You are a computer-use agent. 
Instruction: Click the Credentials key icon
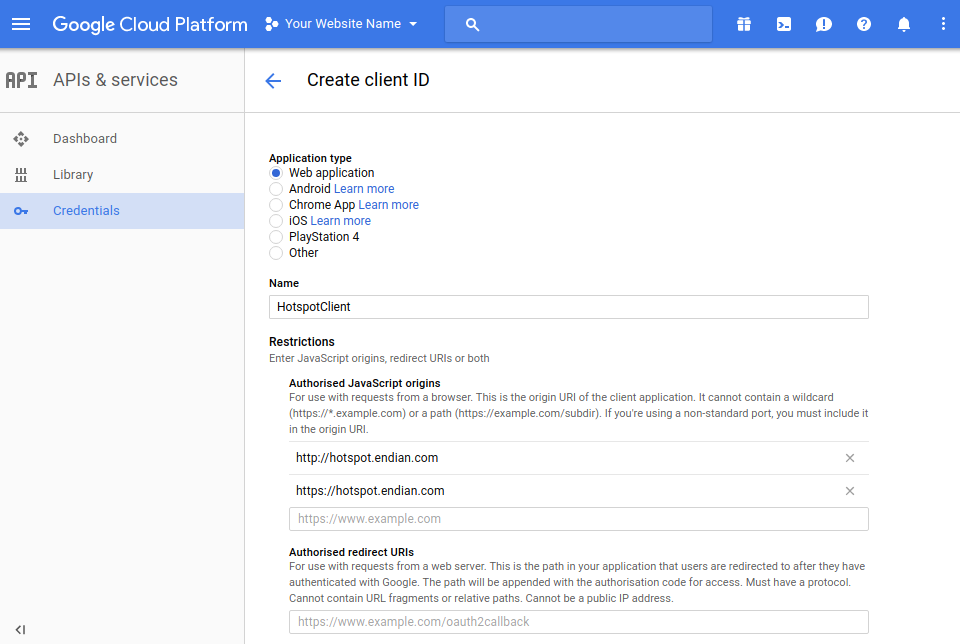21,211
